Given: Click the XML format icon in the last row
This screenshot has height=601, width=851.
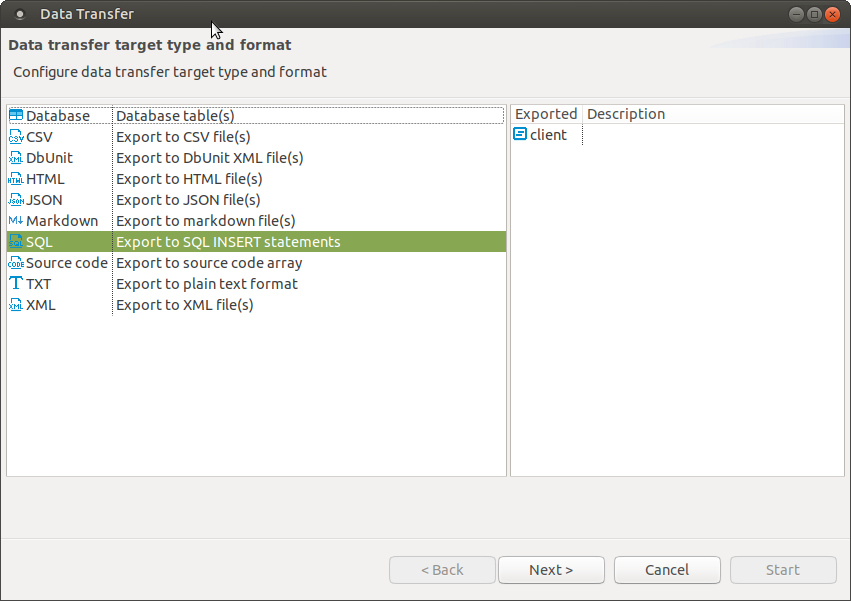Looking at the screenshot, I should click(16, 305).
